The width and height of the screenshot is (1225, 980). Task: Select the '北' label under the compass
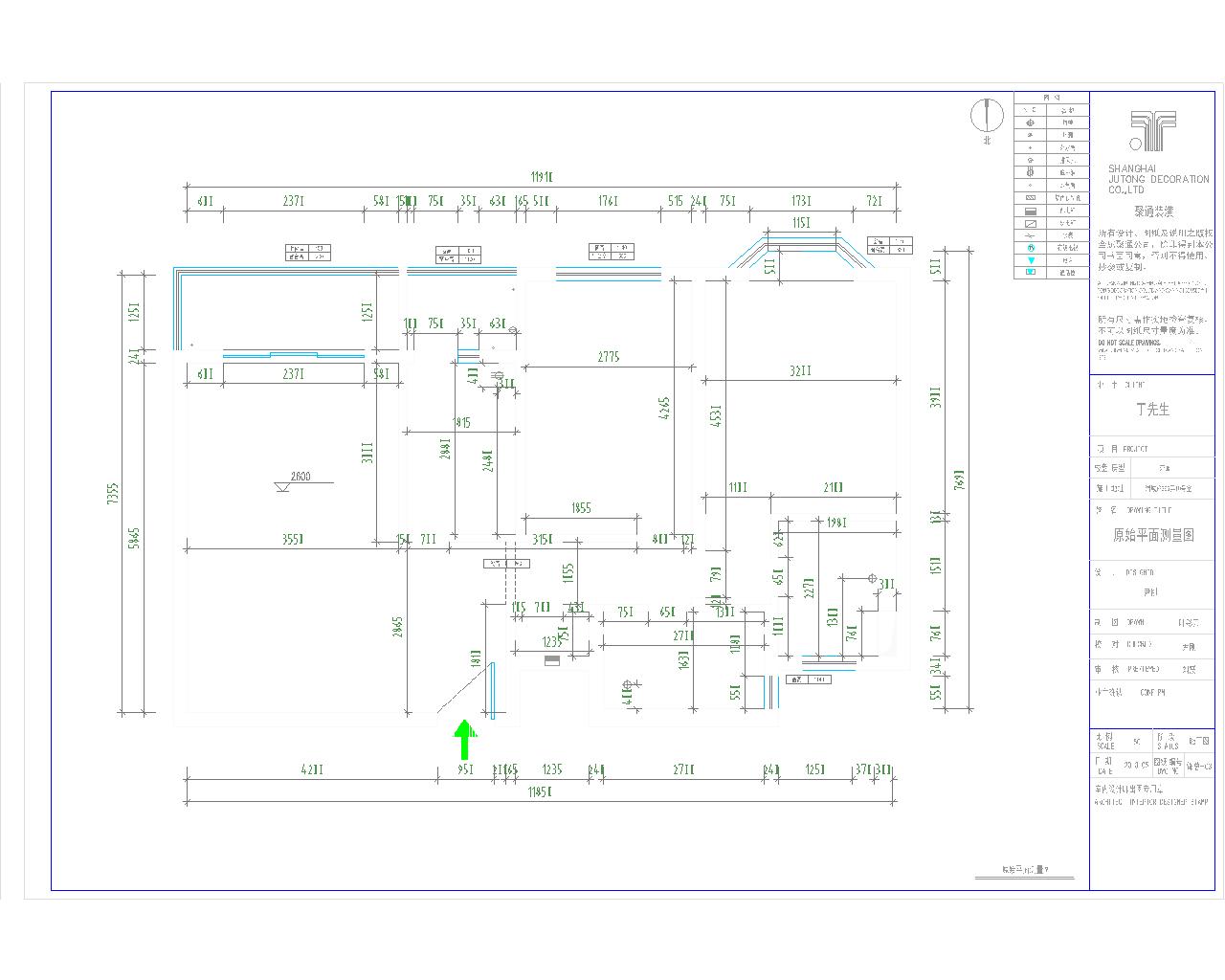(x=986, y=140)
